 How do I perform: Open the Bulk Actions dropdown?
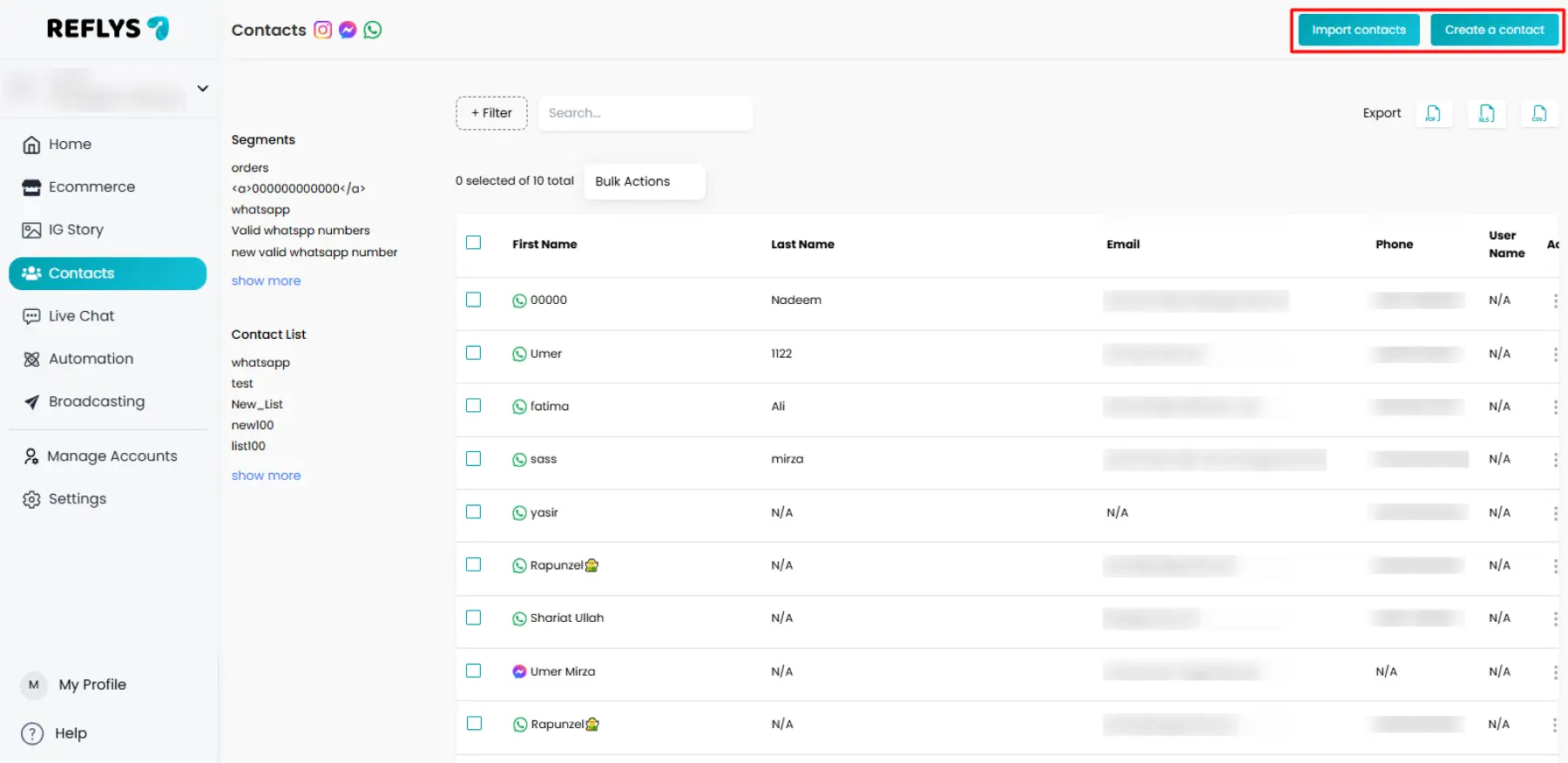click(x=644, y=181)
